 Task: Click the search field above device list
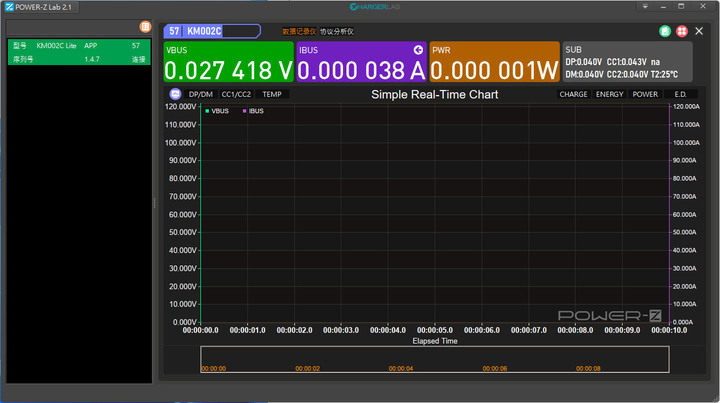[72, 28]
